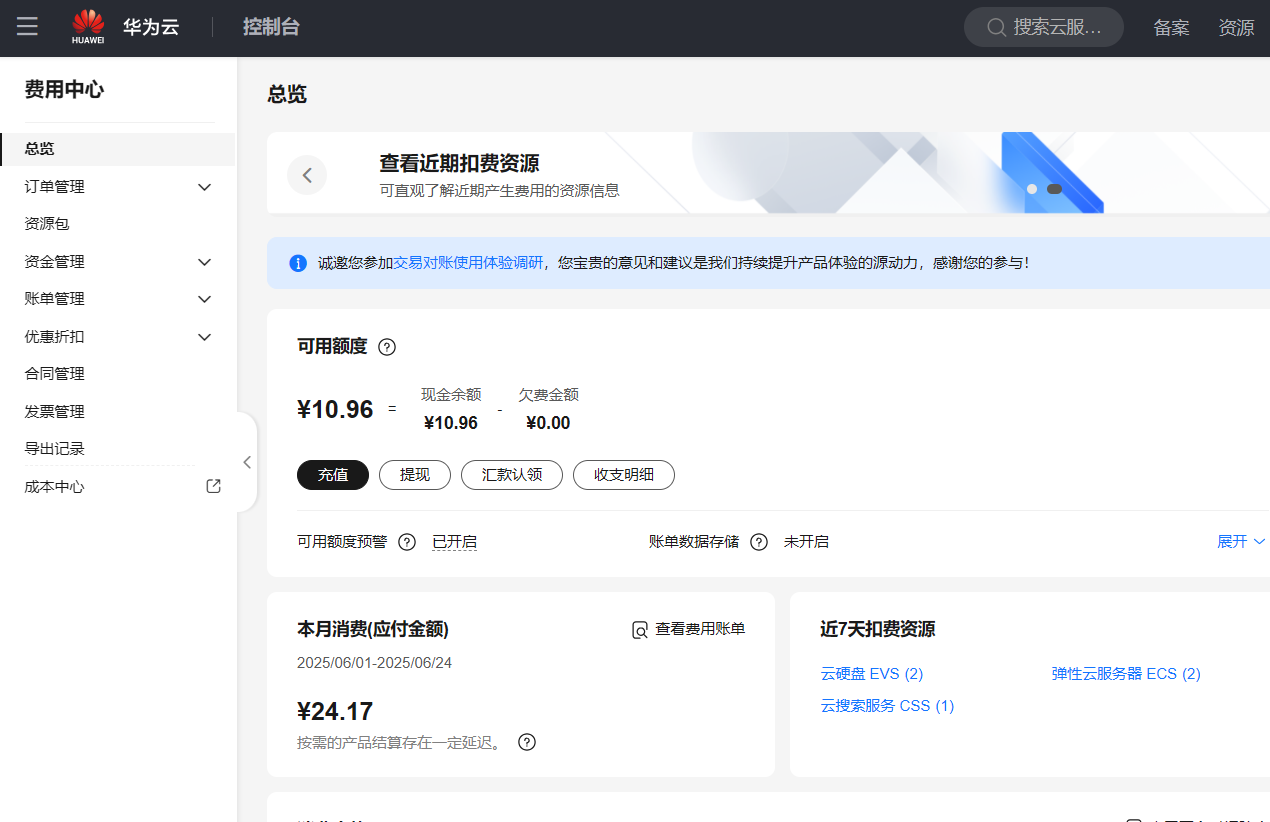Click the ¥10.96 available quota total
The height and width of the screenshot is (822, 1270).
click(x=335, y=409)
